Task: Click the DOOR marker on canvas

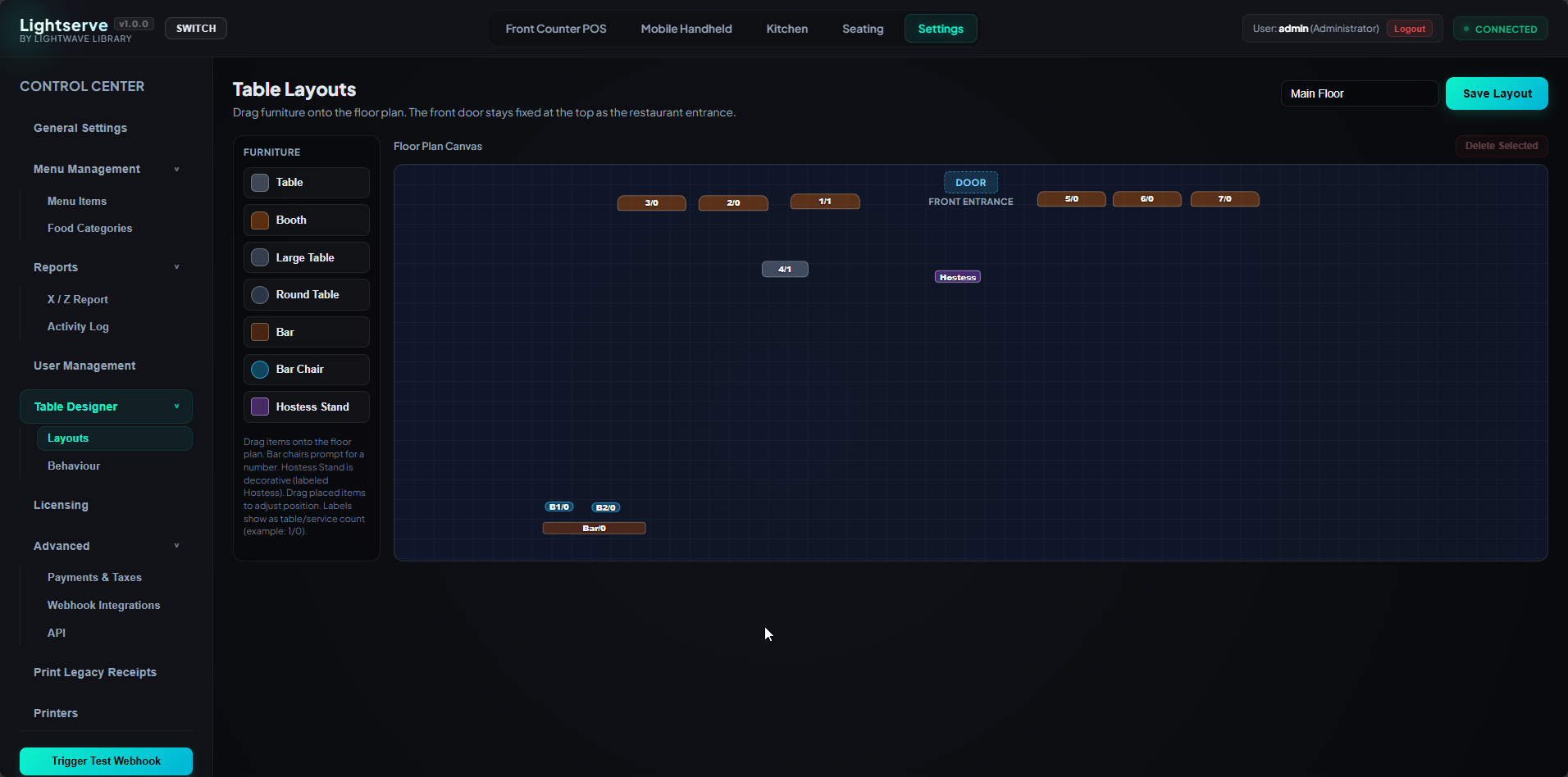Action: (971, 183)
